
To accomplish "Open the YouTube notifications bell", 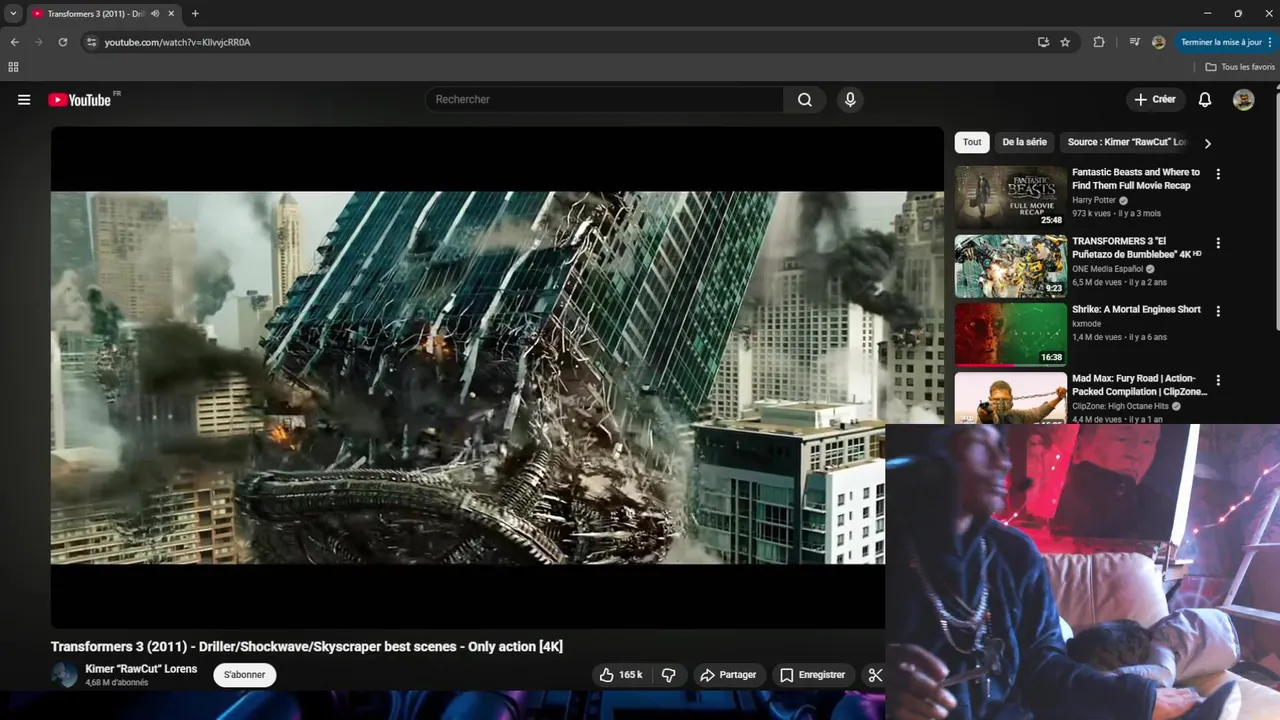I will coord(1205,100).
